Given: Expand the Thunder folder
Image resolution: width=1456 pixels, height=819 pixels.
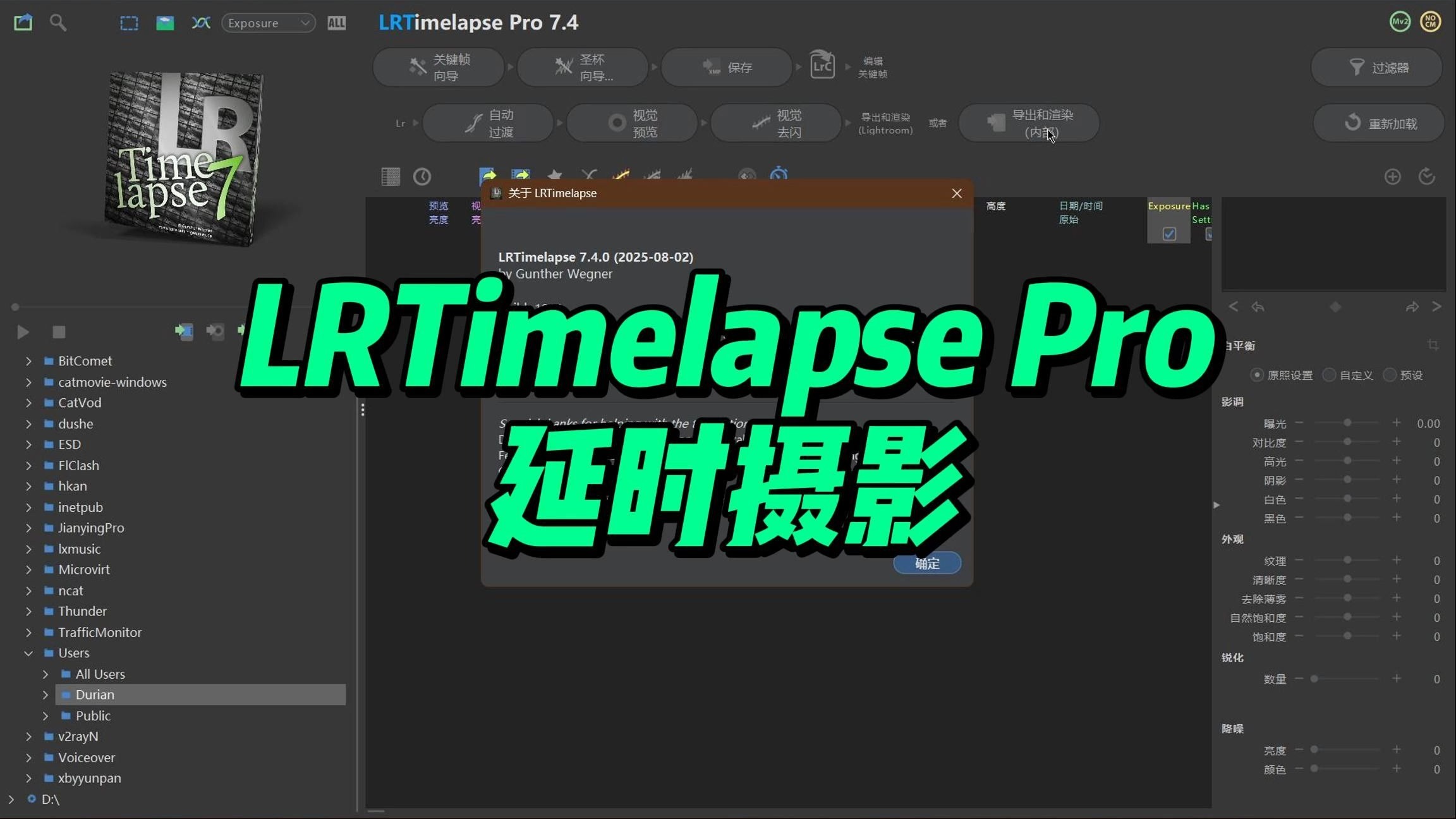Looking at the screenshot, I should [28, 611].
